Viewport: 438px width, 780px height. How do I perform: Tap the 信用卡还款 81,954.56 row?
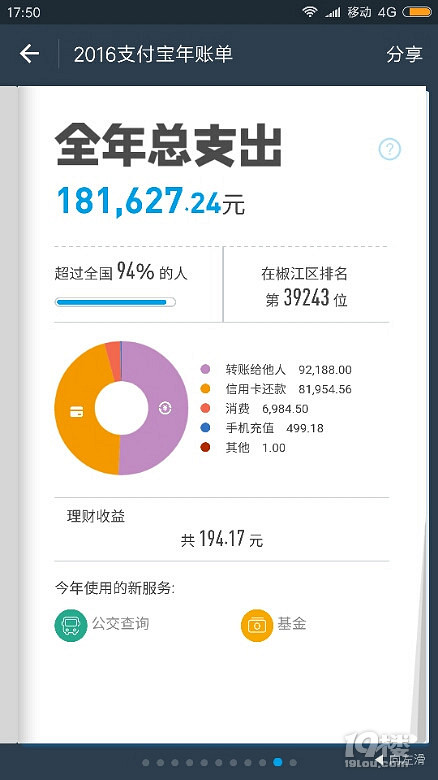tap(276, 389)
